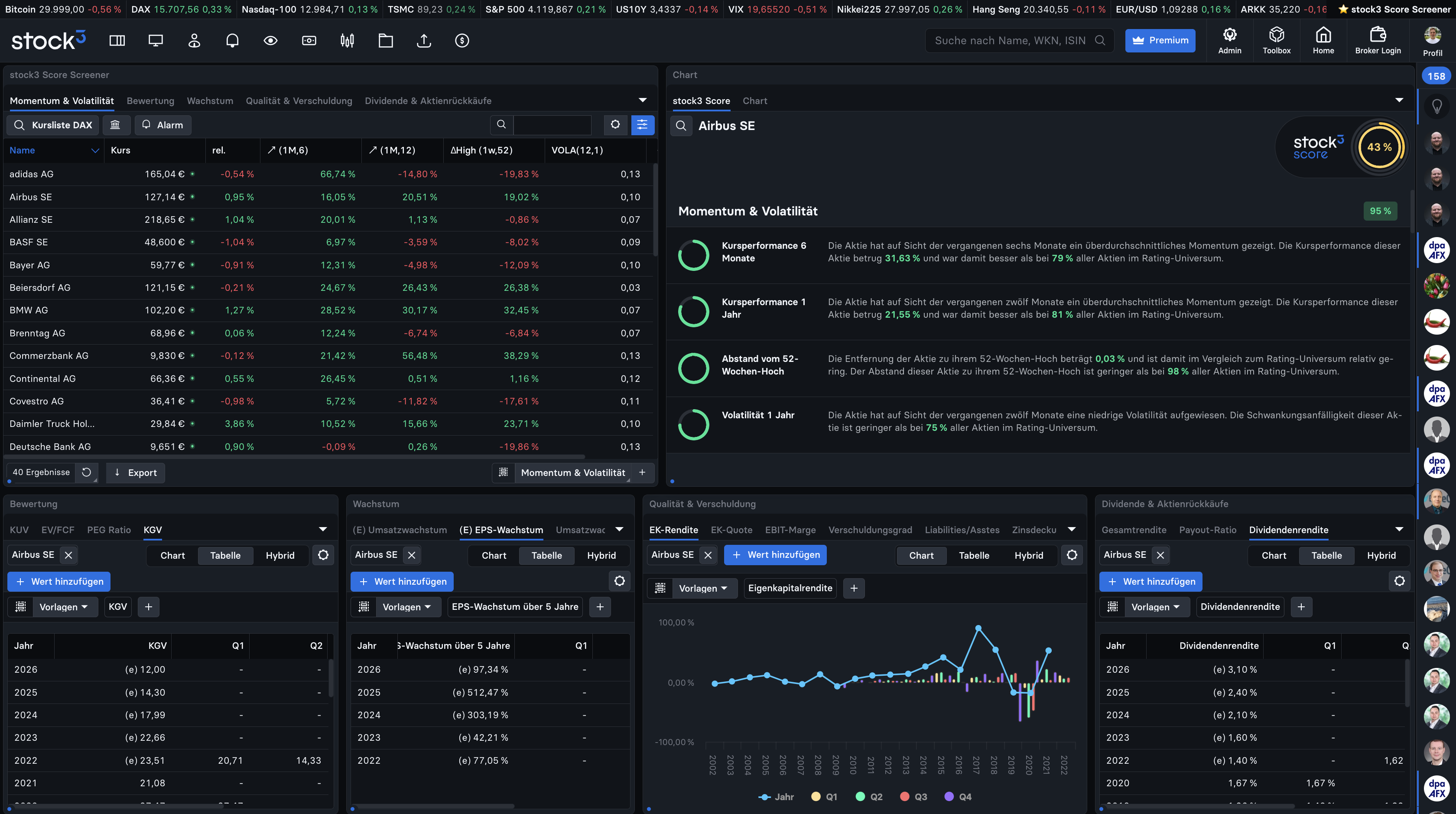This screenshot has width=1456, height=814.
Task: Toggle the Jahr series in chart legend
Action: (x=776, y=797)
